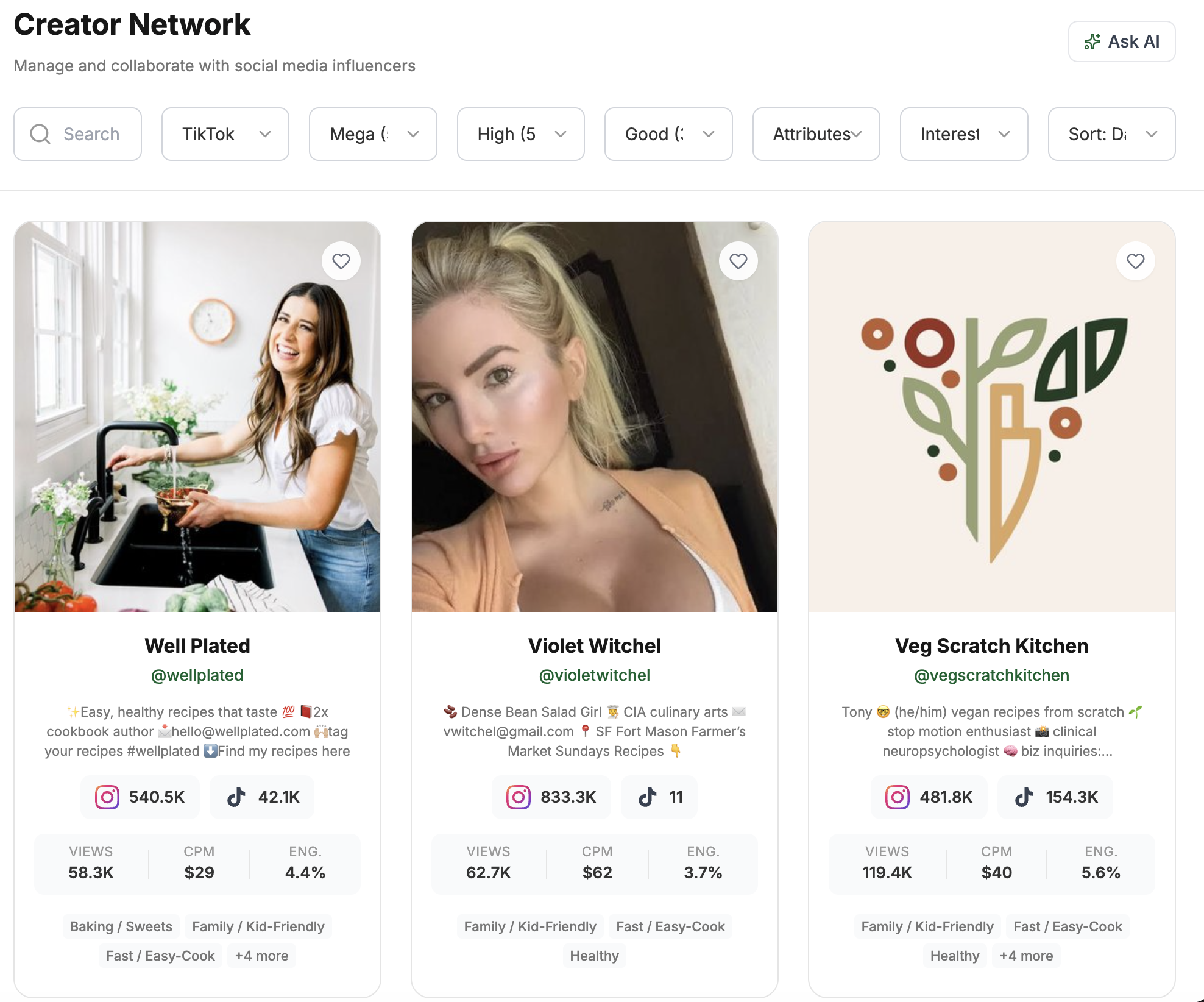1204x1002 pixels.
Task: Click Well Plated's TikTok icon
Action: (x=236, y=797)
